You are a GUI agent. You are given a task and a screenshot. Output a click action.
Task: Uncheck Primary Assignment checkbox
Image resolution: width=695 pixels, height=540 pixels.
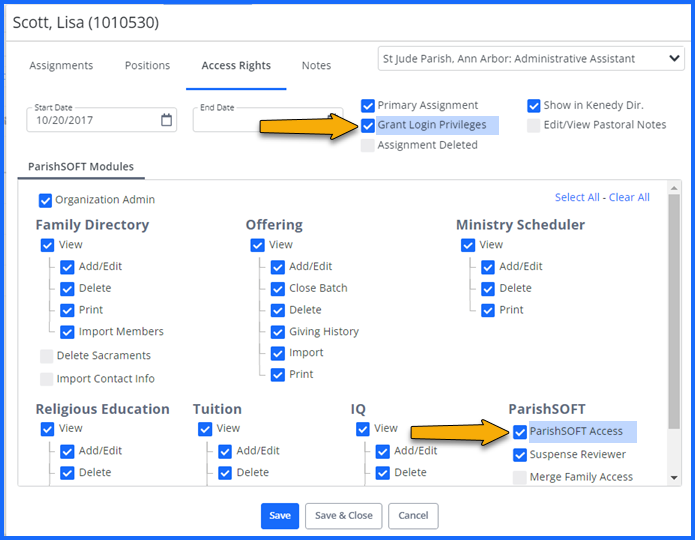click(368, 106)
